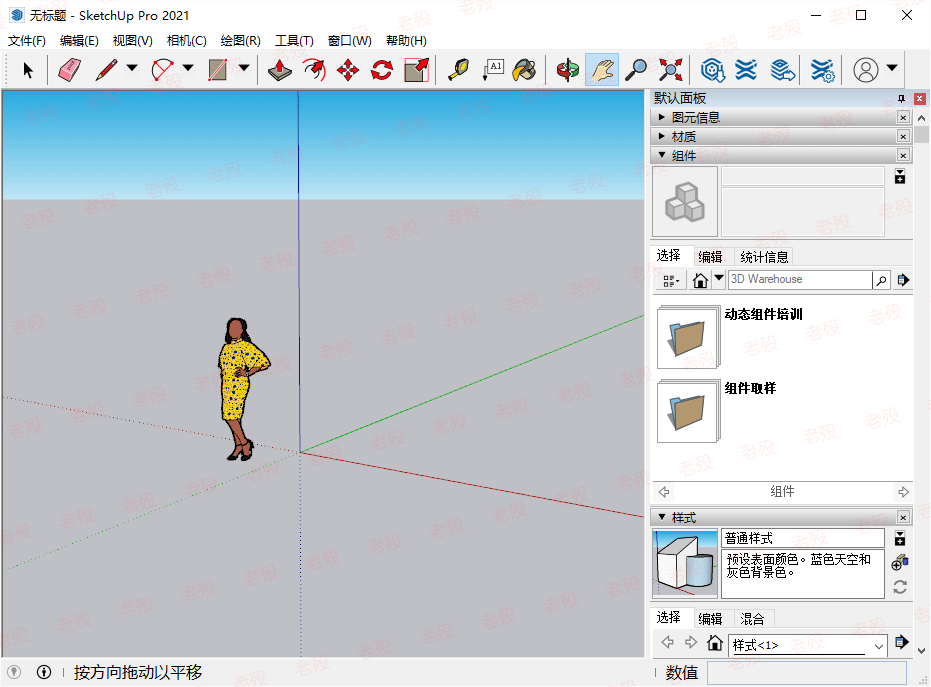Click the 普通样式 name field
The height and width of the screenshot is (687, 931).
803,538
